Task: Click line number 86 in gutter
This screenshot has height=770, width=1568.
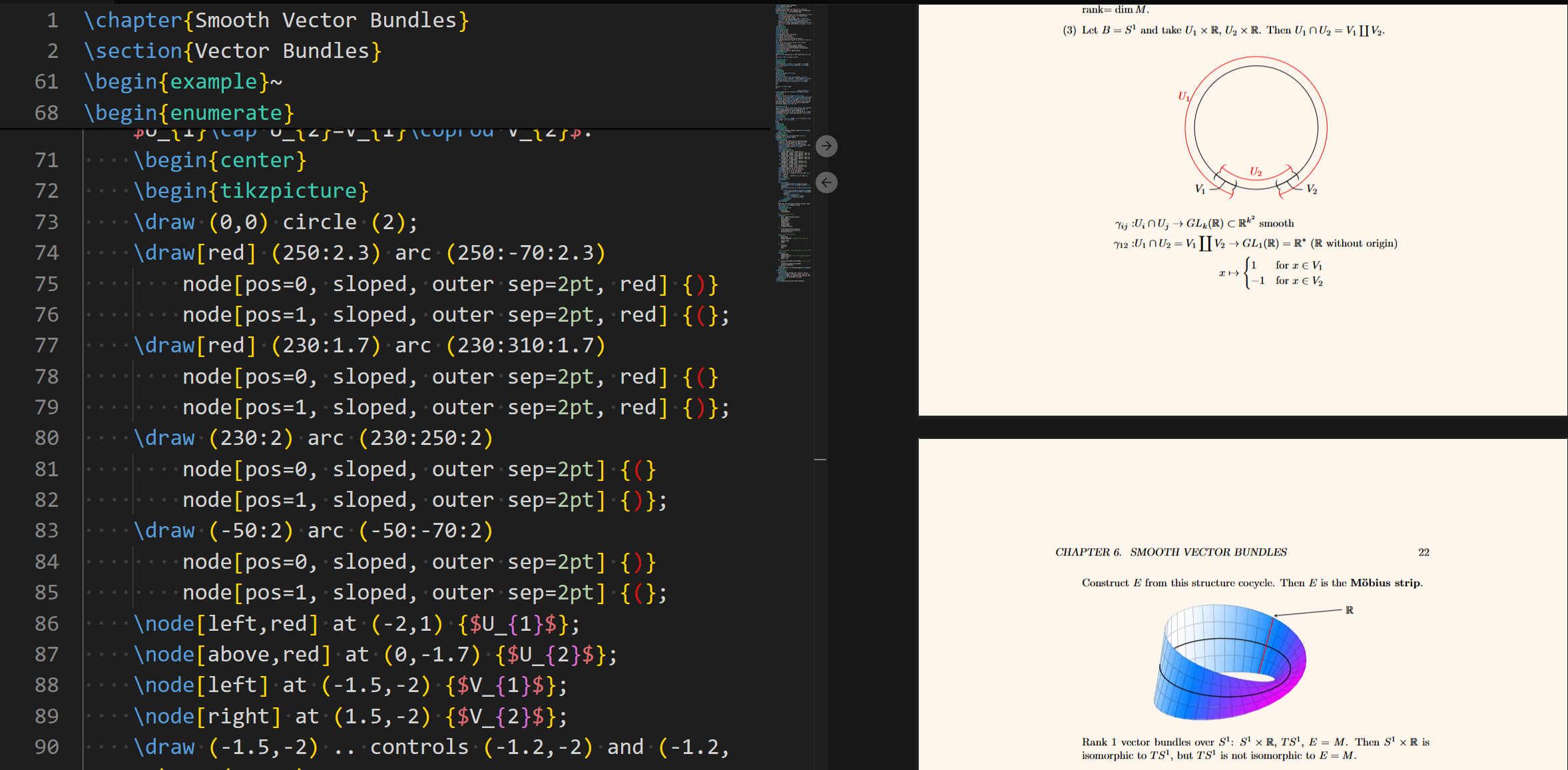Action: click(x=47, y=623)
